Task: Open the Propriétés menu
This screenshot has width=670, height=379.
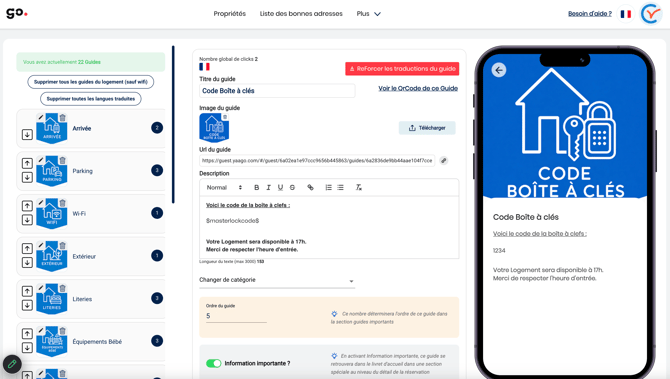Action: point(229,14)
